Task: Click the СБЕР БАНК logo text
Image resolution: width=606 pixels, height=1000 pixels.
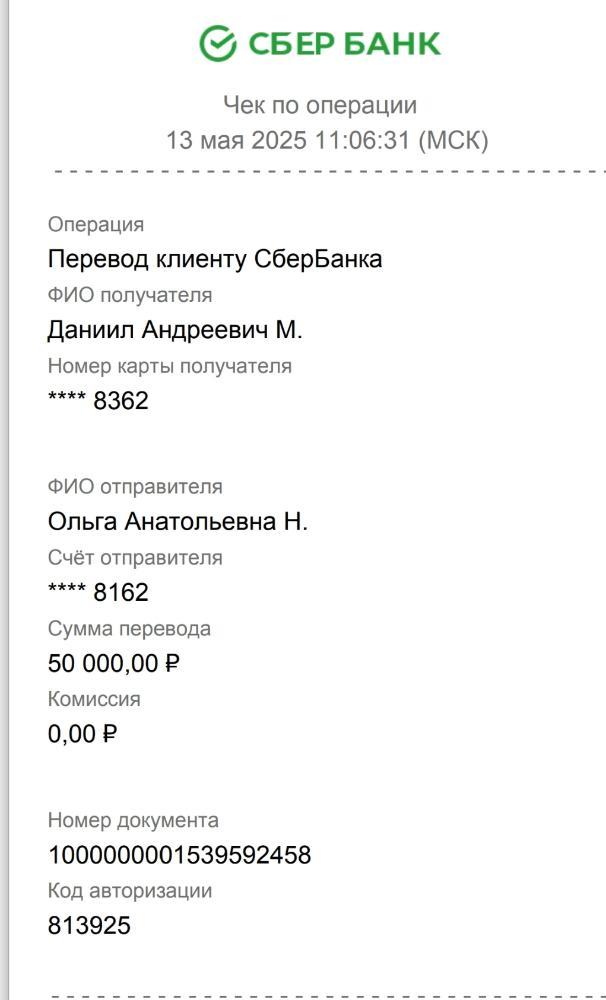Action: pyautogui.click(x=344, y=44)
